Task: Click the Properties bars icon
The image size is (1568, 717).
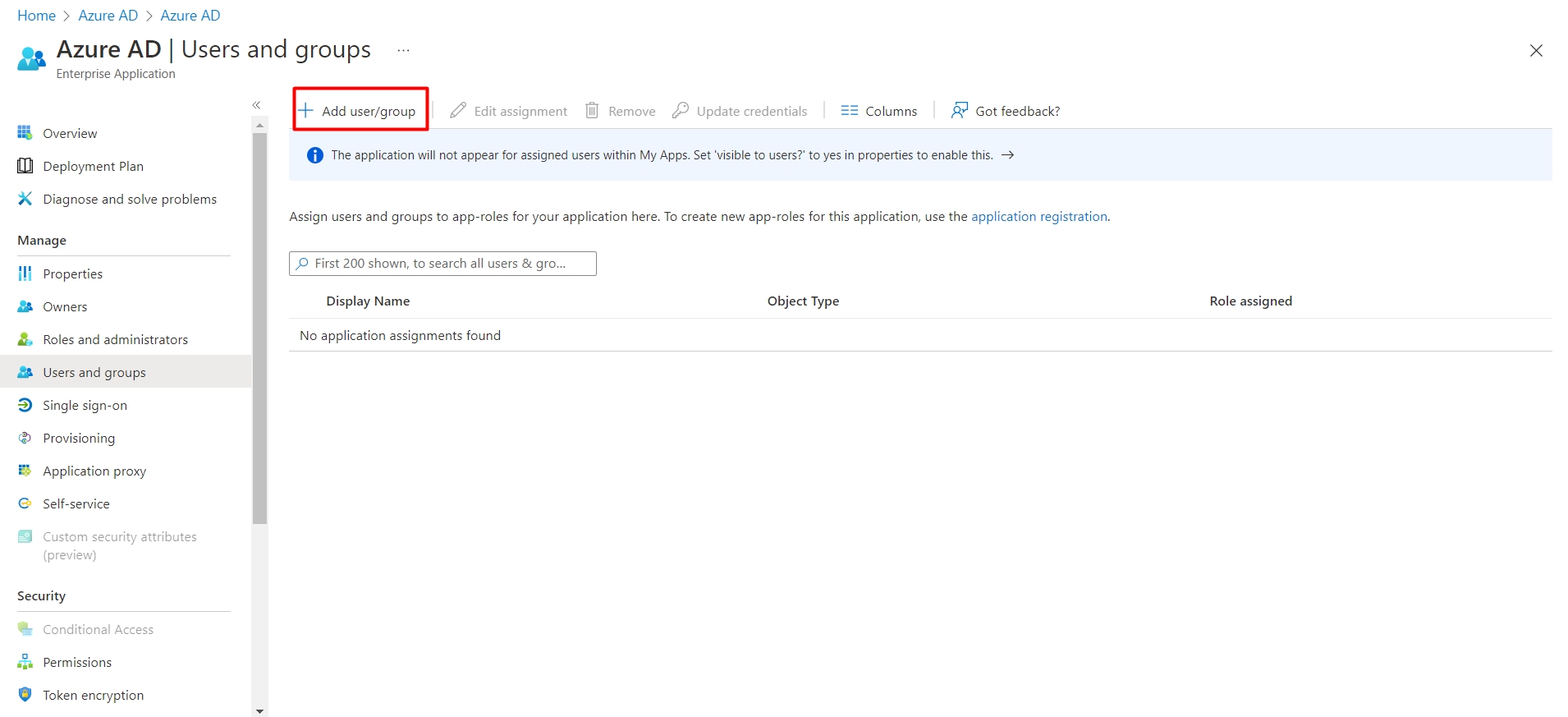Action: [x=25, y=273]
